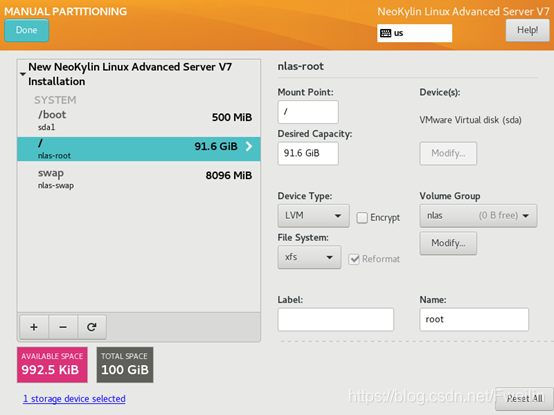Click the Desired Capacity input field

click(308, 153)
